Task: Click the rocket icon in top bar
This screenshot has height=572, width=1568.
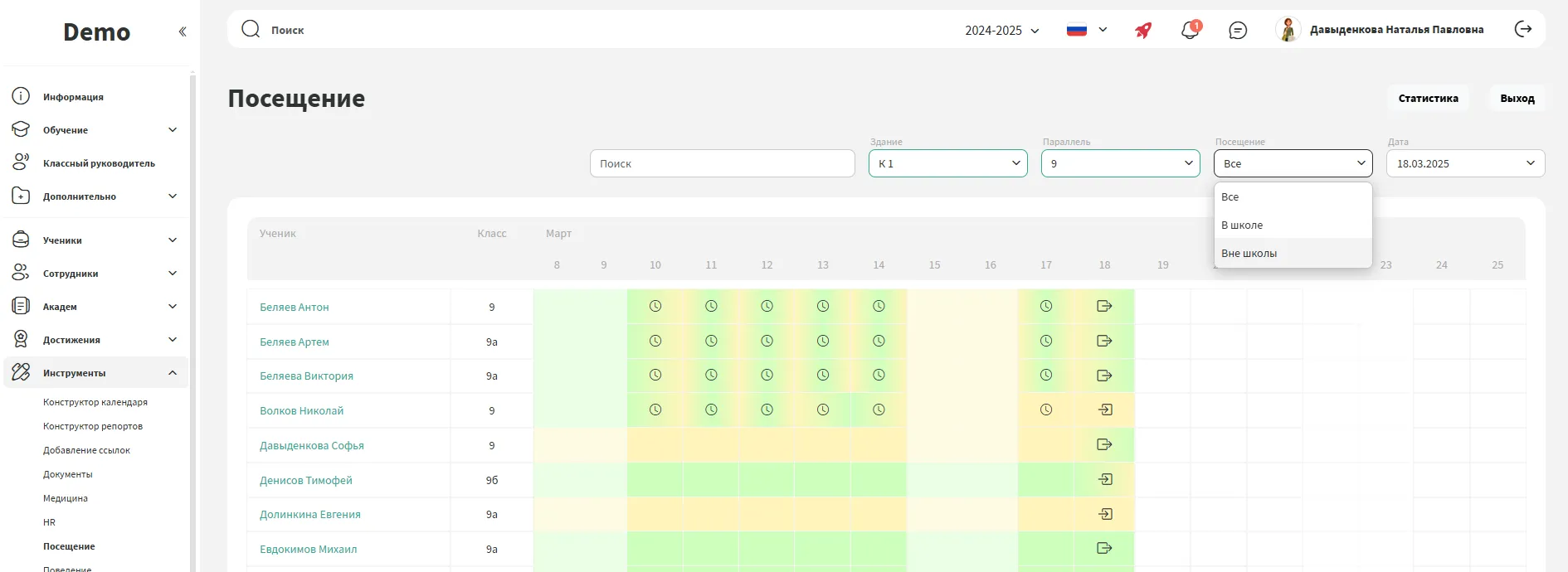Action: [1143, 31]
